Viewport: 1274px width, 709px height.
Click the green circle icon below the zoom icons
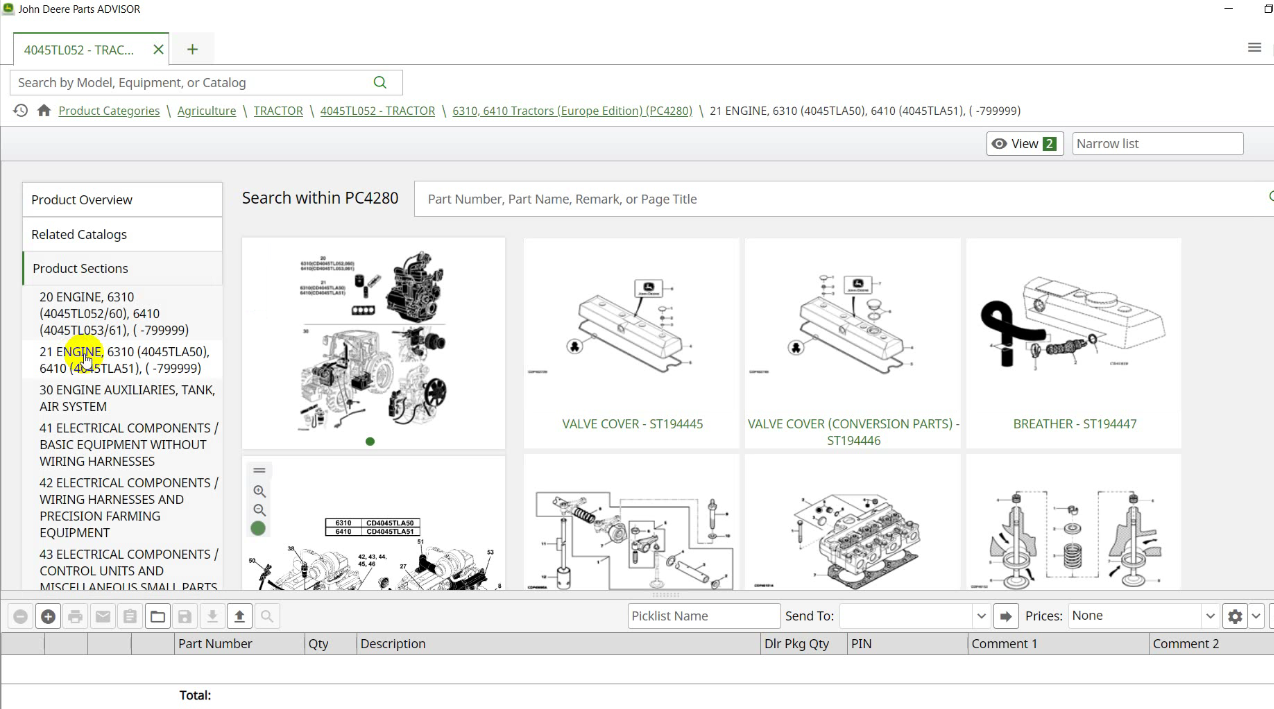coord(258,528)
